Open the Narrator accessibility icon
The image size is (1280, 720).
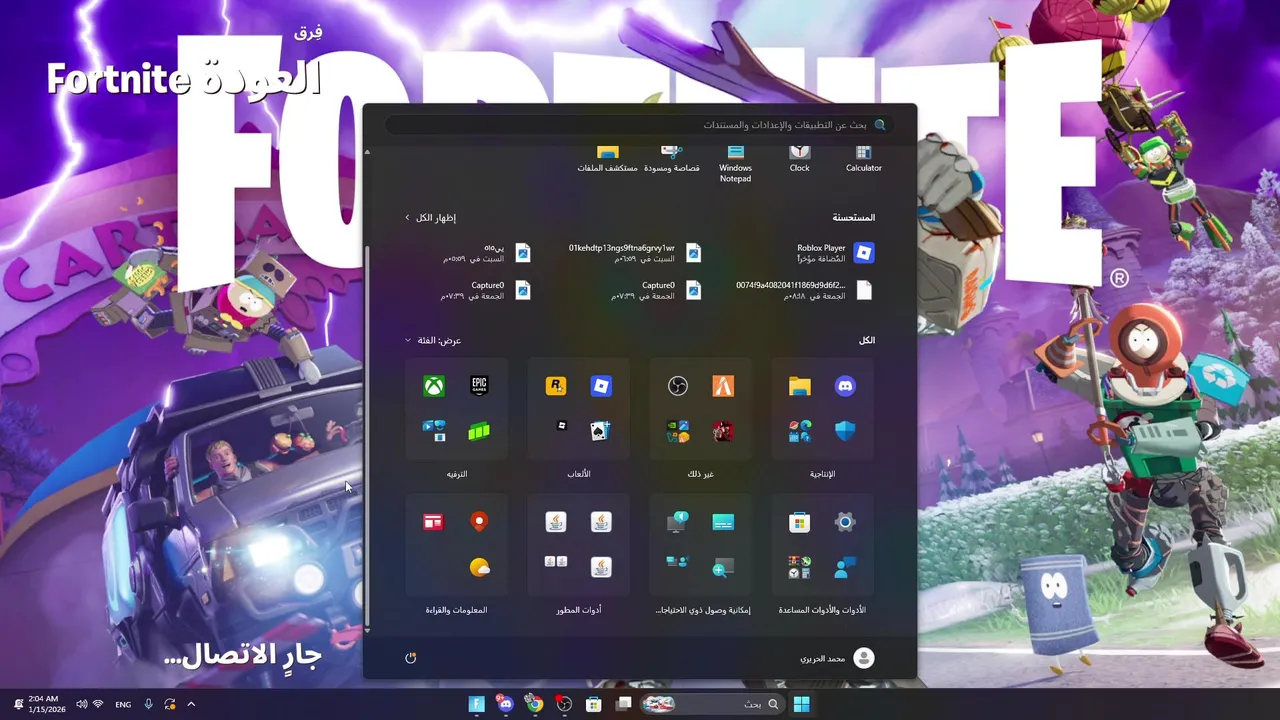tap(677, 522)
